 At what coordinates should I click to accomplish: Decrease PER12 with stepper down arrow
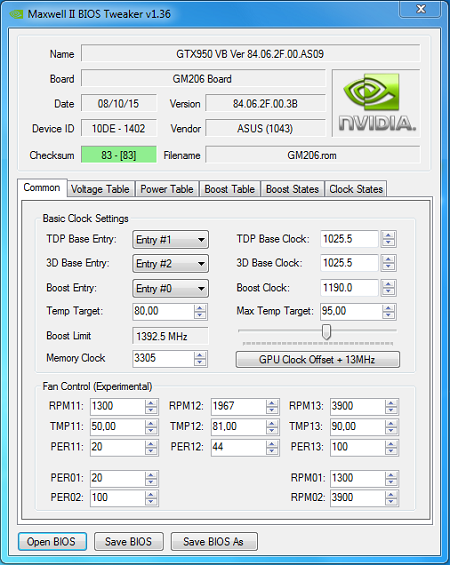(x=272, y=451)
